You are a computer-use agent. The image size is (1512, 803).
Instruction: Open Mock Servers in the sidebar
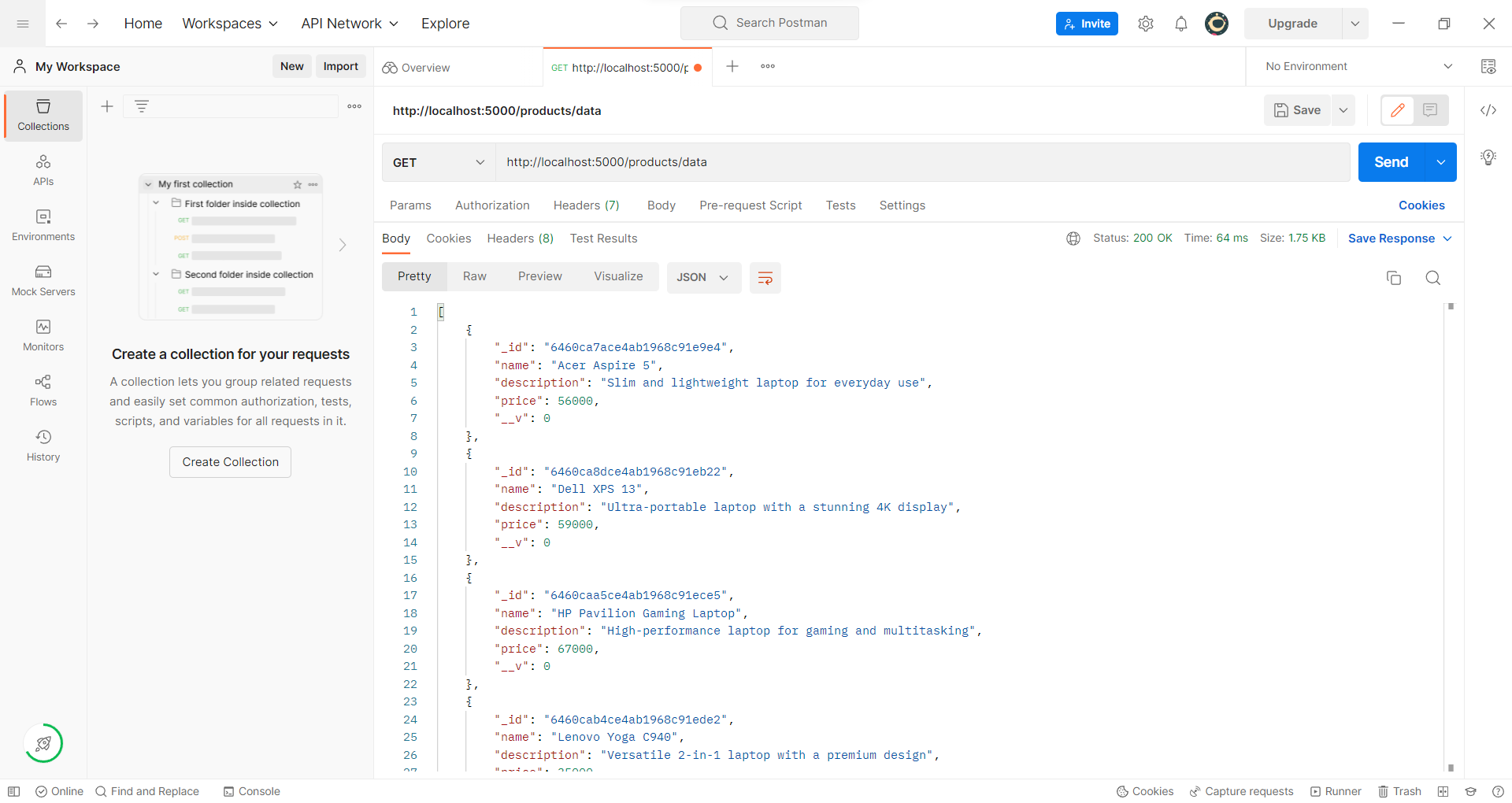pyautogui.click(x=43, y=281)
